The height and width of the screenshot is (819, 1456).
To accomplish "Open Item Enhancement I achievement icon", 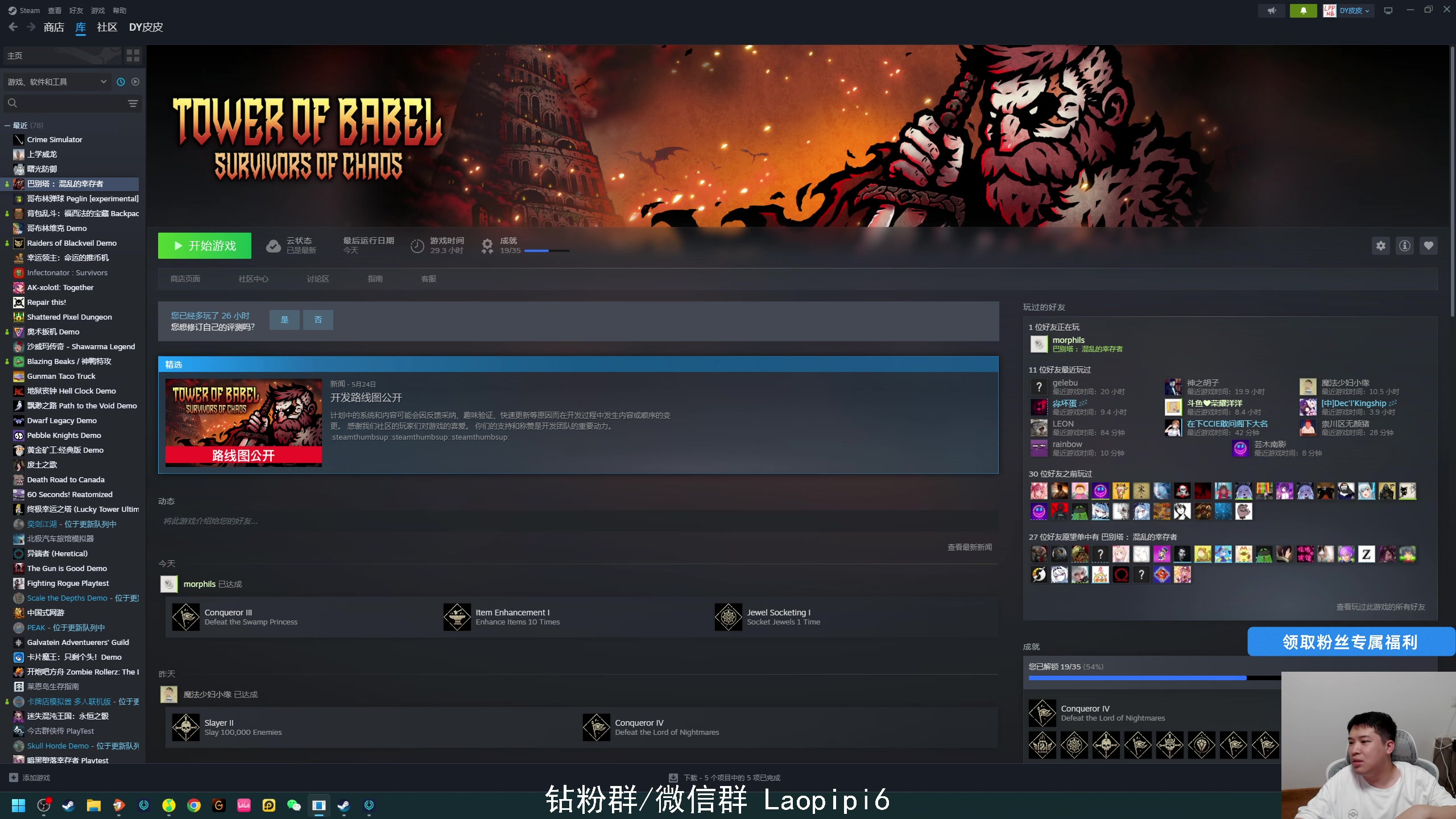I will point(457,617).
